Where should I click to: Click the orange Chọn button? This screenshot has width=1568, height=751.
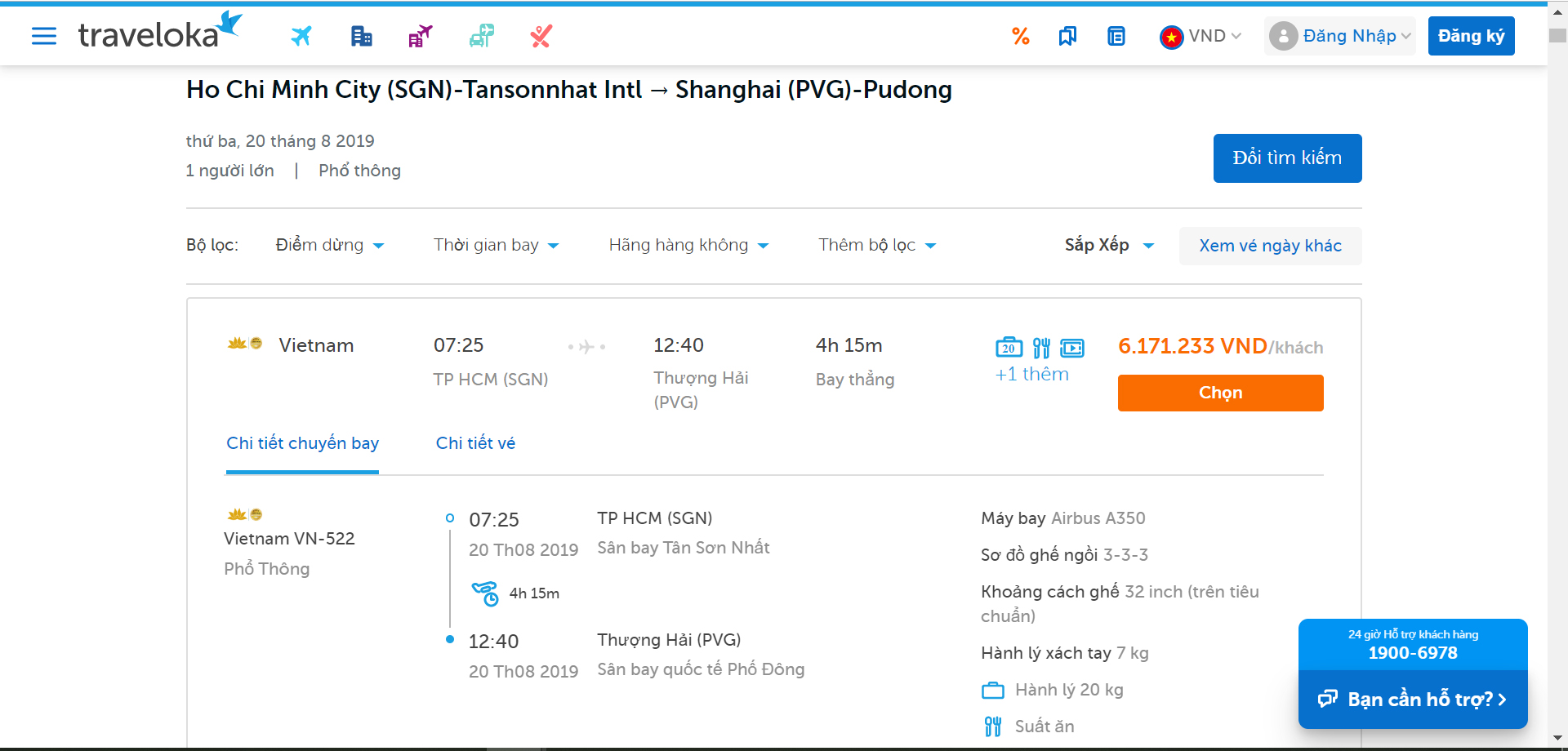point(1220,393)
